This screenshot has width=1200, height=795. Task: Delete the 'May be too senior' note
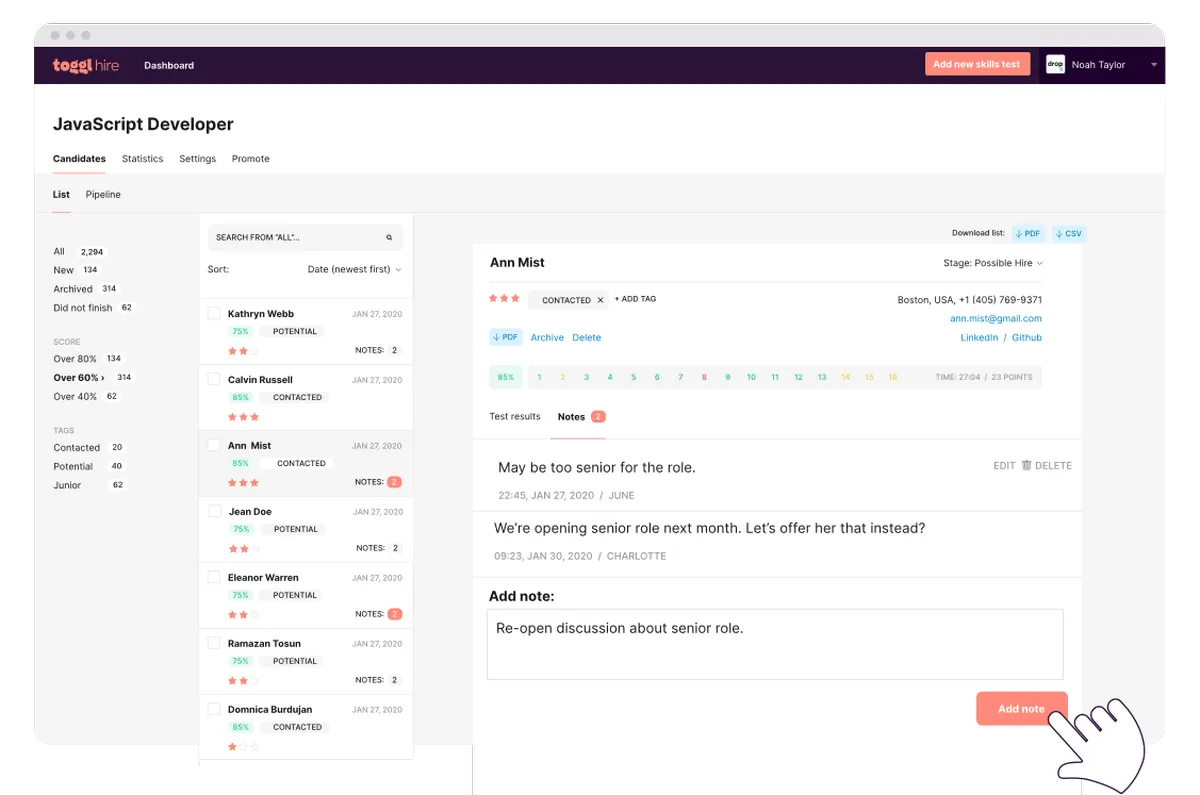point(1046,466)
